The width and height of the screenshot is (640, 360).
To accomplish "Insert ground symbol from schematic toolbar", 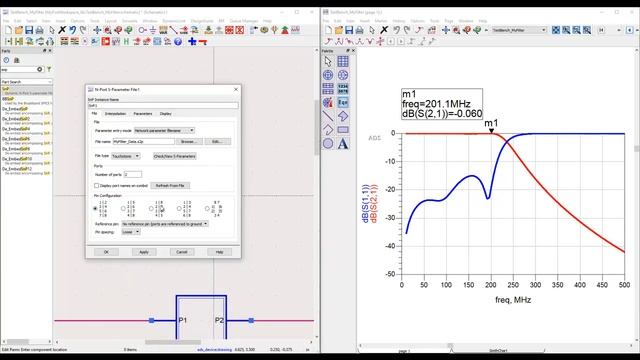I will point(153,30).
